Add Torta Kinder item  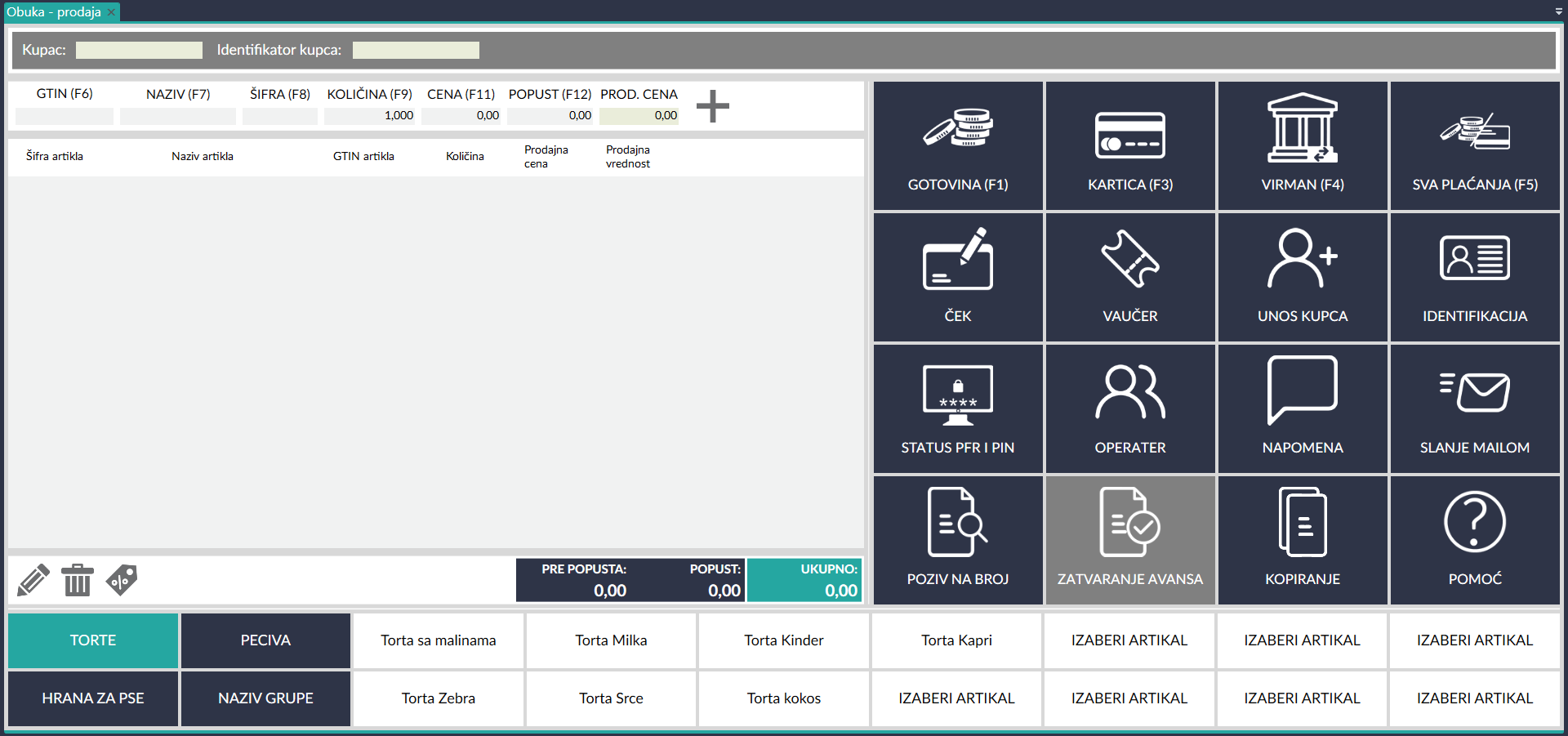(784, 640)
